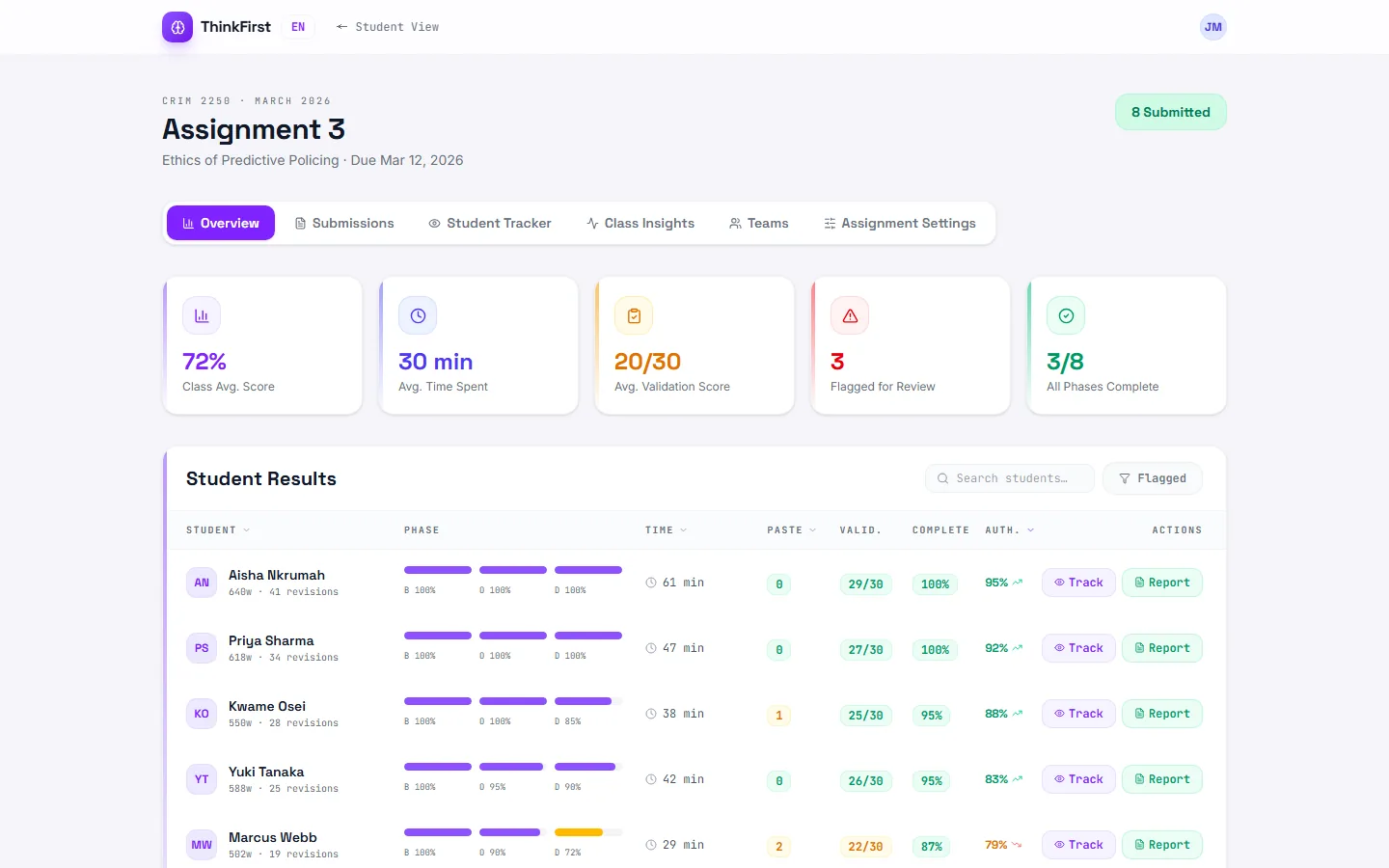The image size is (1389, 868).
Task: Click the bar chart icon in Class Avg. Score card
Action: pos(202,315)
